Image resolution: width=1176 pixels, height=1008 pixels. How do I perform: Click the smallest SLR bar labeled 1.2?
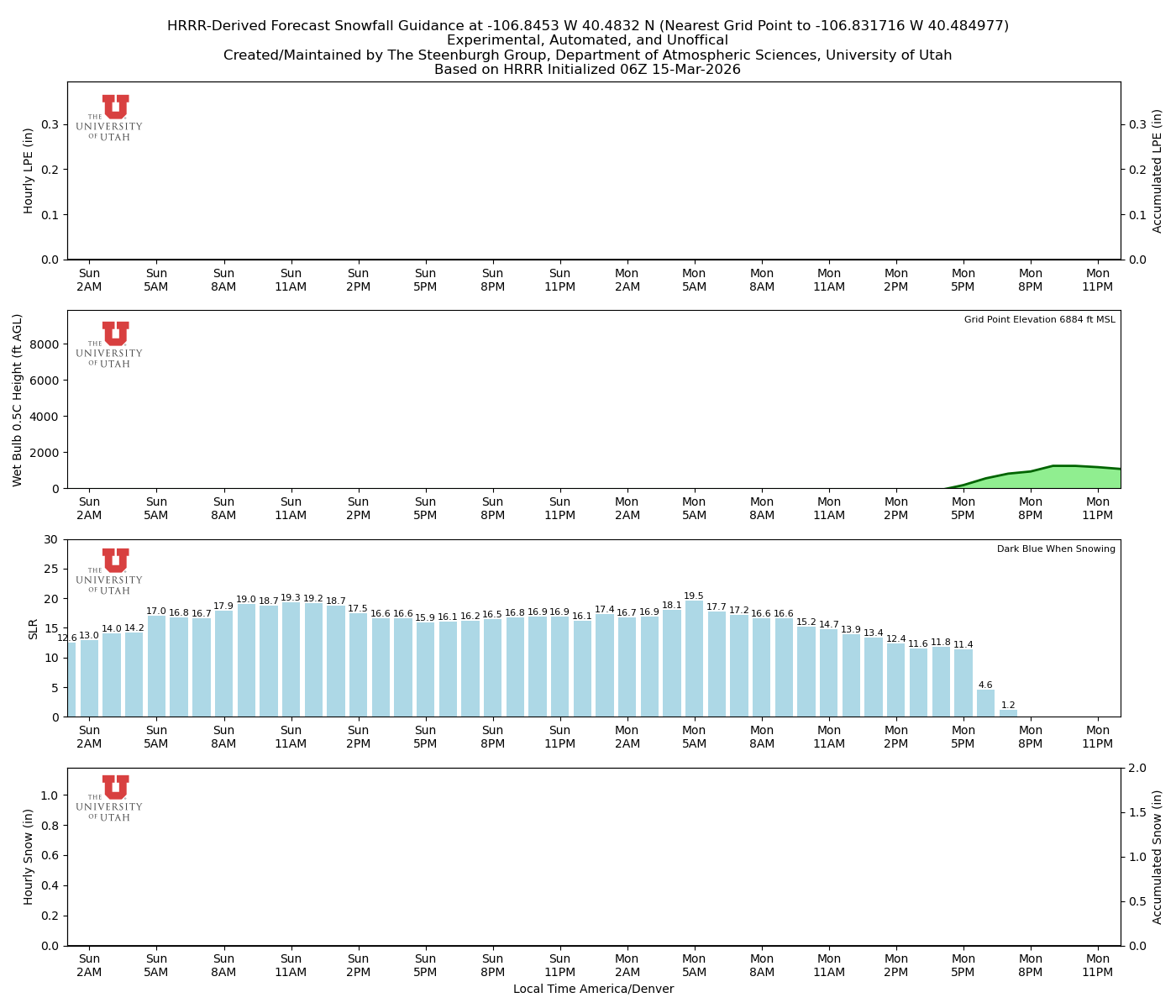coord(1008,713)
